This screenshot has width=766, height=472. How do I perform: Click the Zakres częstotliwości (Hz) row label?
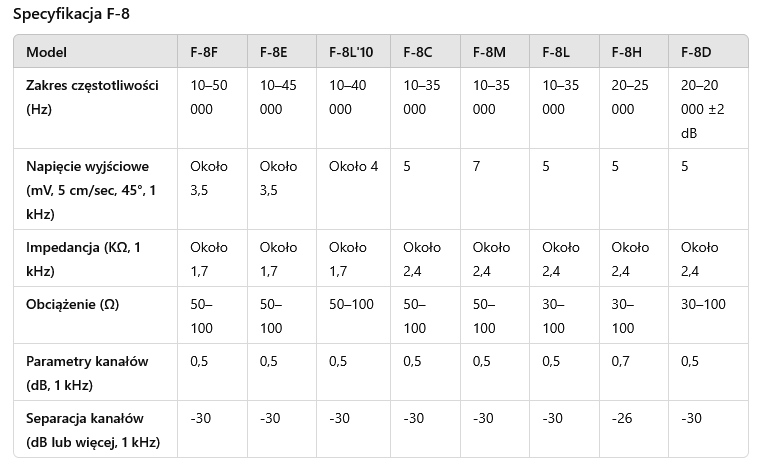(92, 97)
